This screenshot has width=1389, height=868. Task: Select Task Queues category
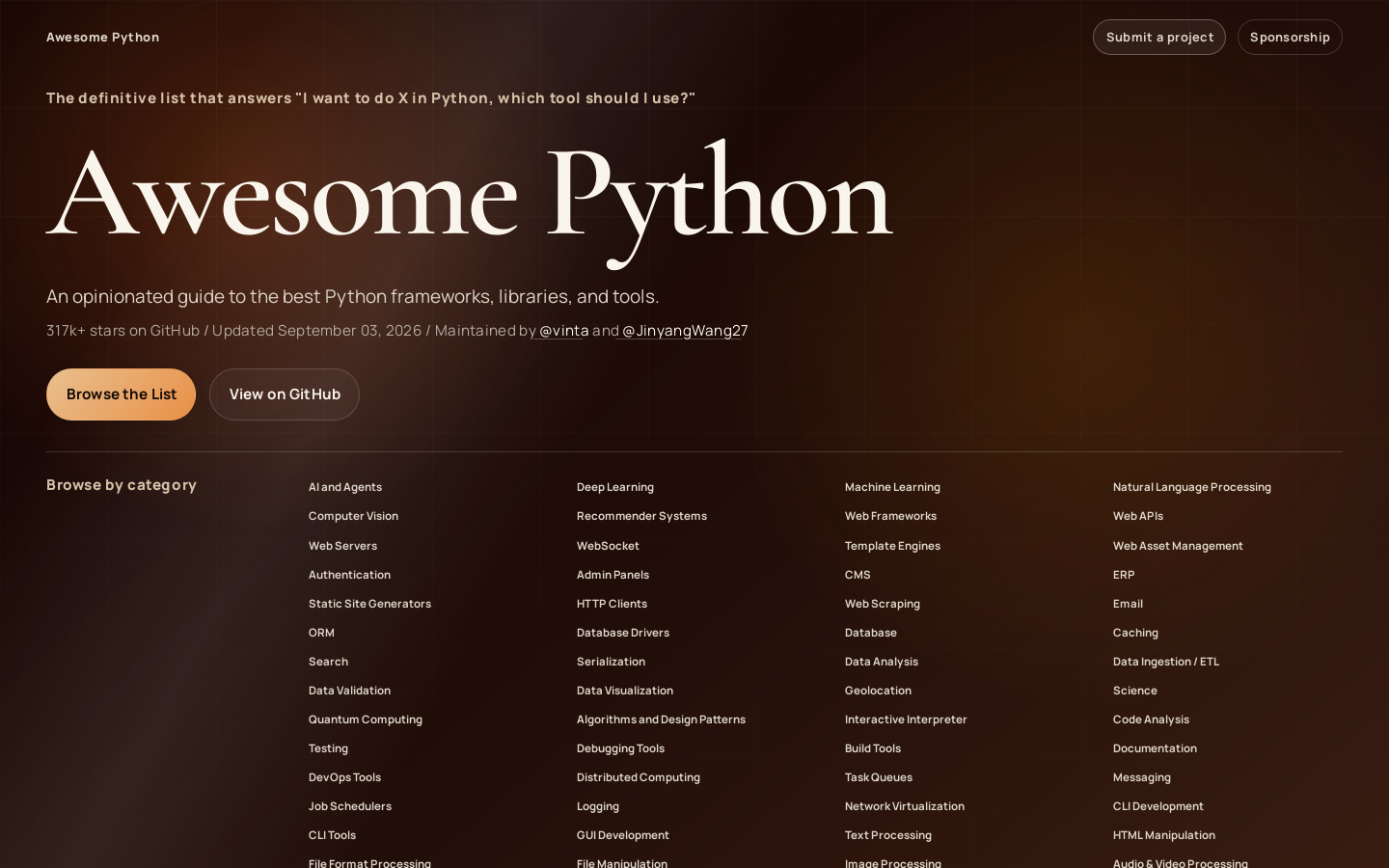(x=879, y=777)
